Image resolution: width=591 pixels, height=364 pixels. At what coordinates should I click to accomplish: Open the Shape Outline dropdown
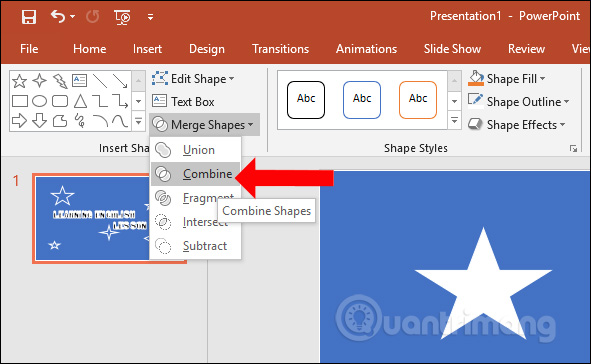(519, 101)
